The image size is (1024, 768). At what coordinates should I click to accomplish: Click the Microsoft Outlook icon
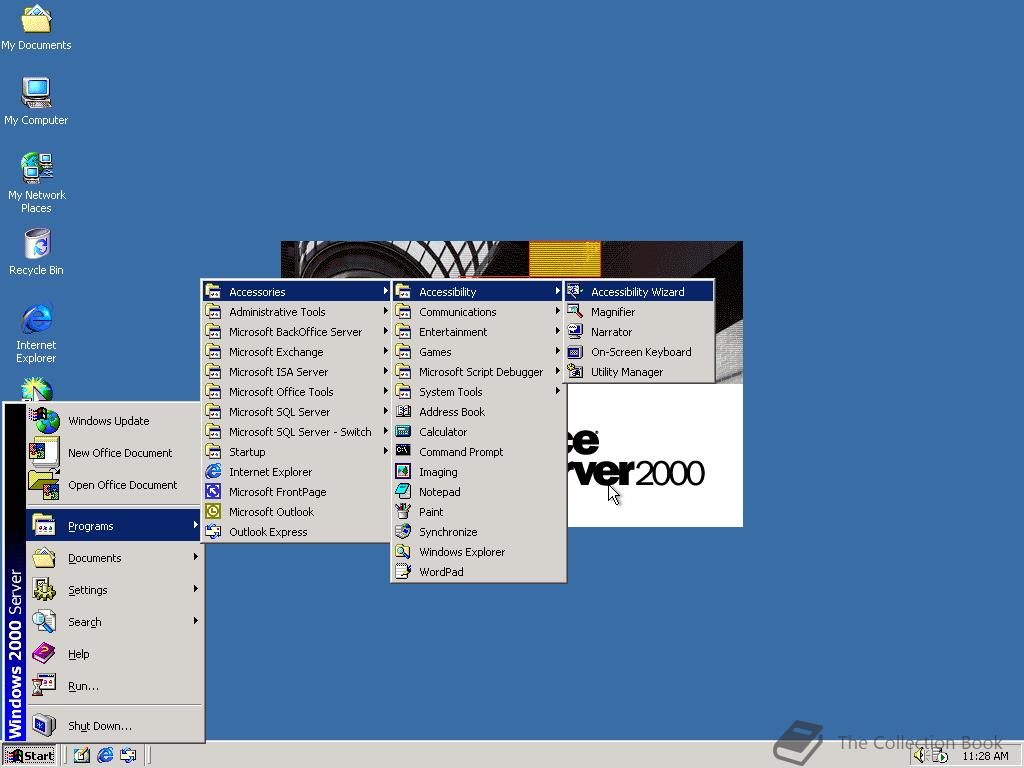pyautogui.click(x=213, y=511)
